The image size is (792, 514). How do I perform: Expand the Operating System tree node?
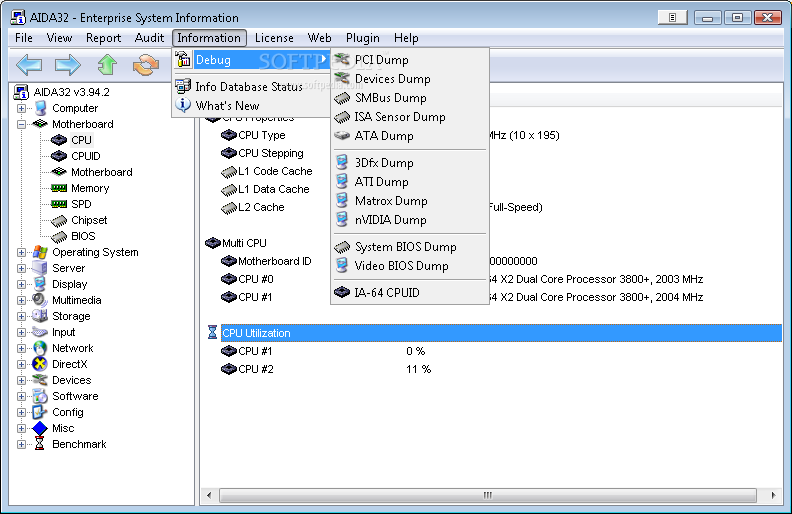point(21,252)
